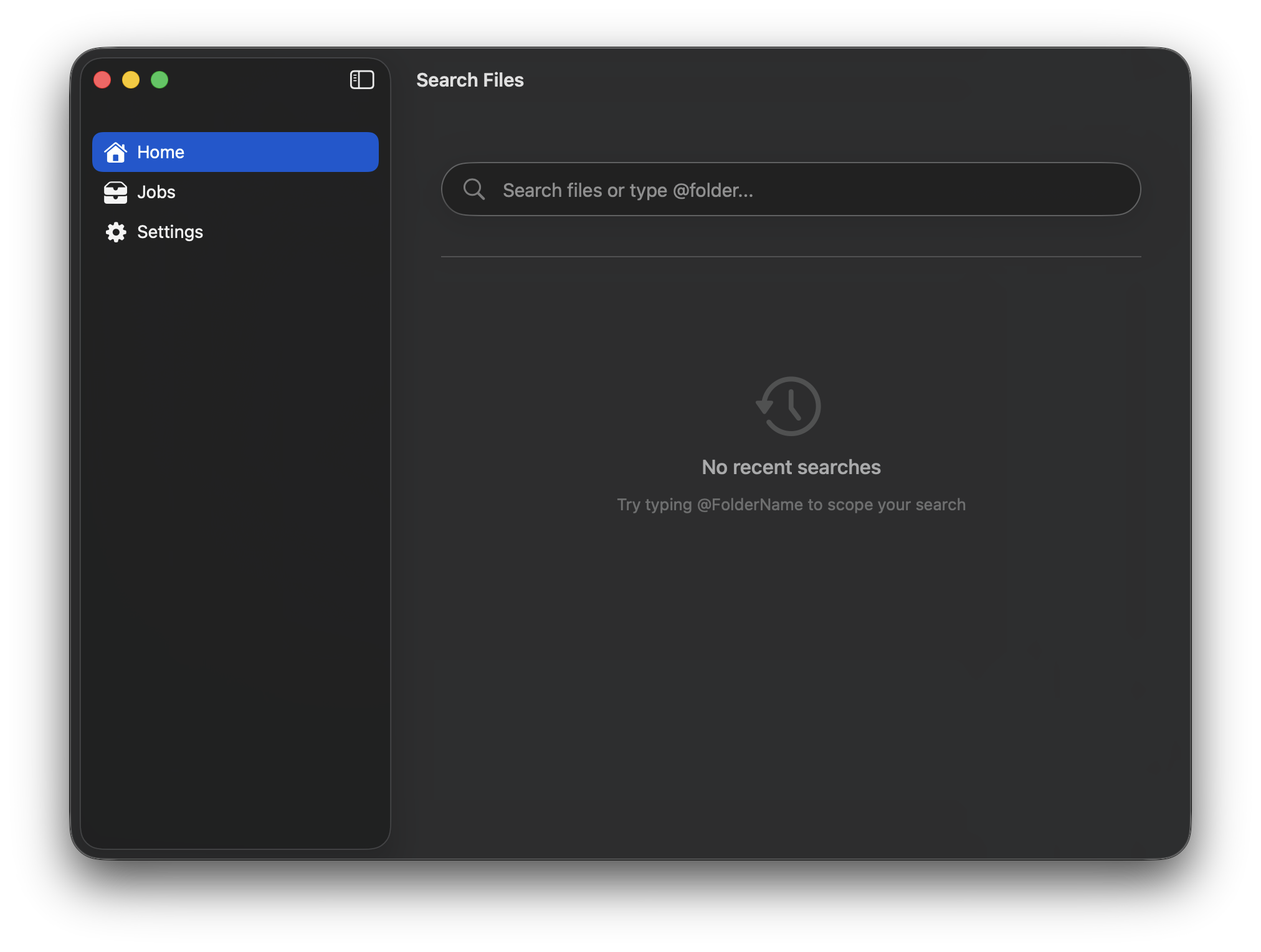Click the recent searches clock icon
The image size is (1261, 952).
tap(789, 406)
